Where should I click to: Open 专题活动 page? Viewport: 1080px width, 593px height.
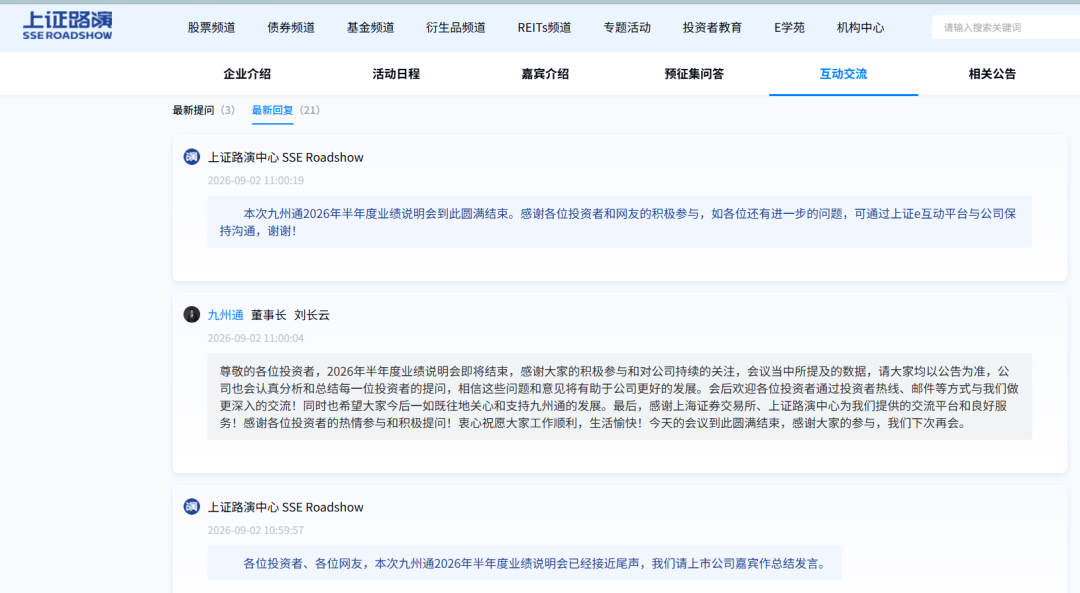point(627,28)
